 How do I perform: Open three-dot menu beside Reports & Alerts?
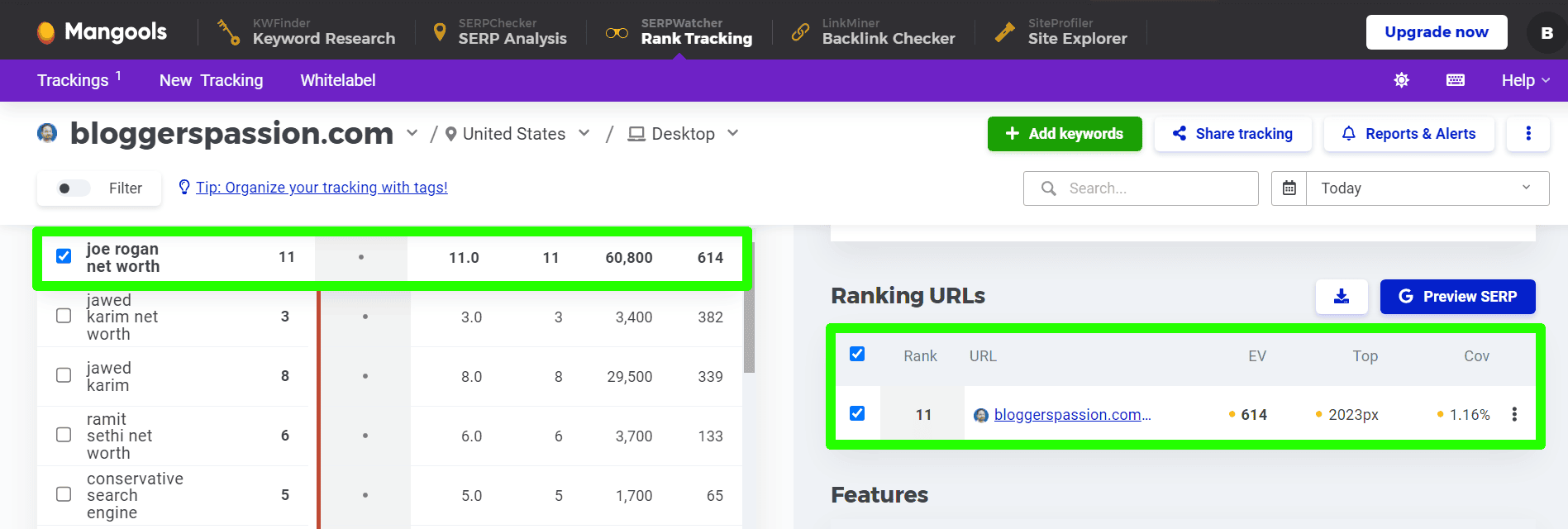(x=1527, y=134)
